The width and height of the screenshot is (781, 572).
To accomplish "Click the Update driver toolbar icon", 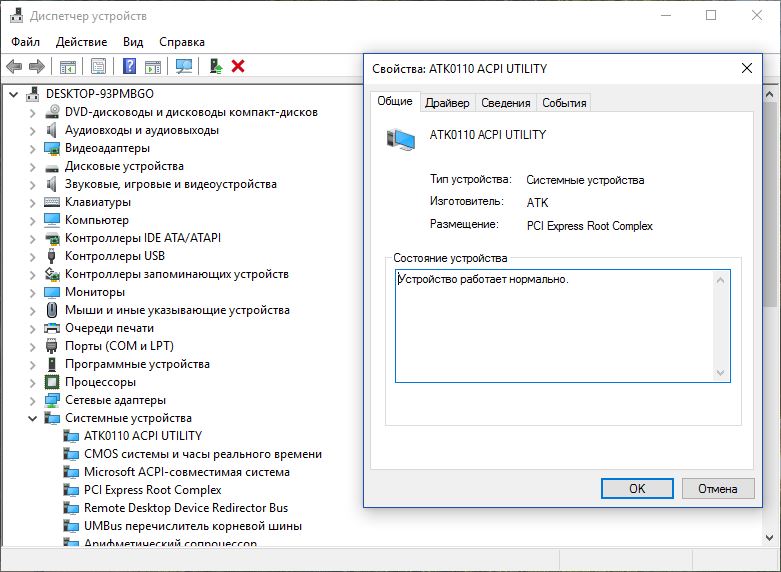I will point(215,66).
